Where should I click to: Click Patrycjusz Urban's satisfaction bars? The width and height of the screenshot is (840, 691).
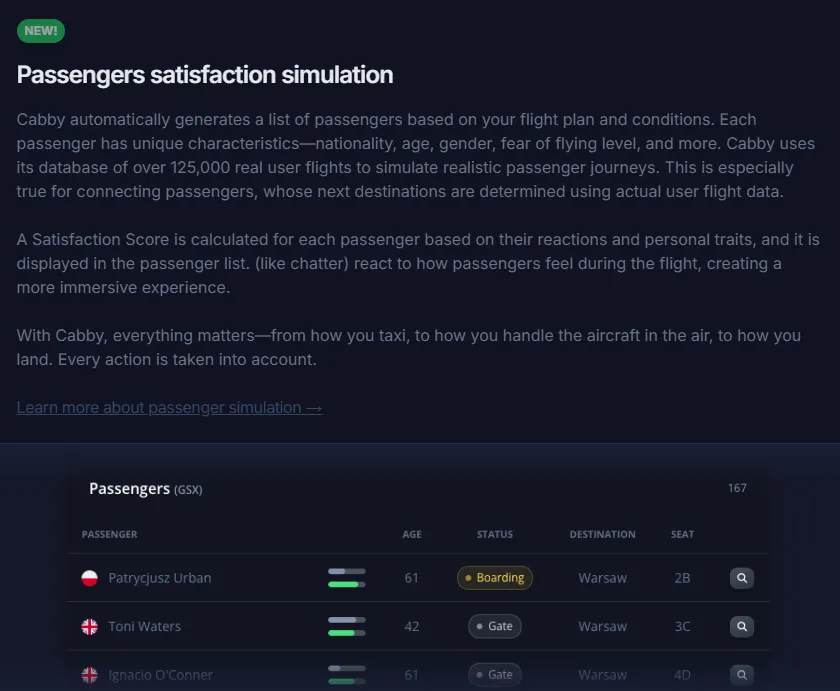[347, 578]
